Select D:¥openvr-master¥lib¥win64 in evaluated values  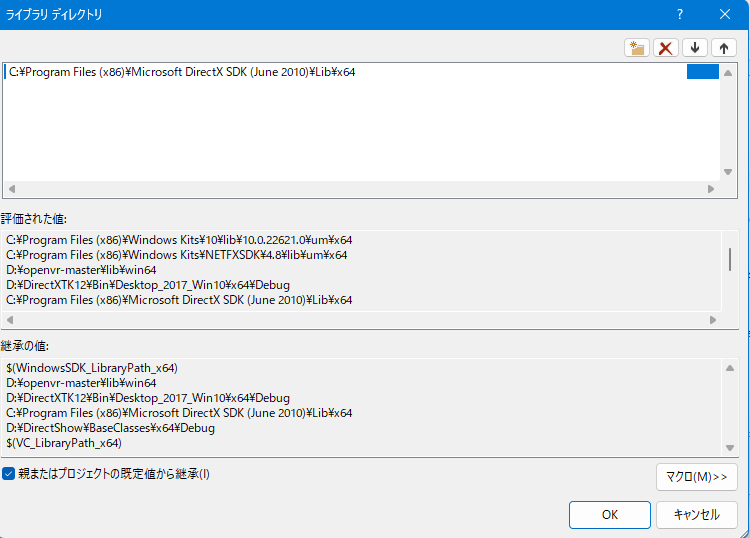tap(81, 270)
